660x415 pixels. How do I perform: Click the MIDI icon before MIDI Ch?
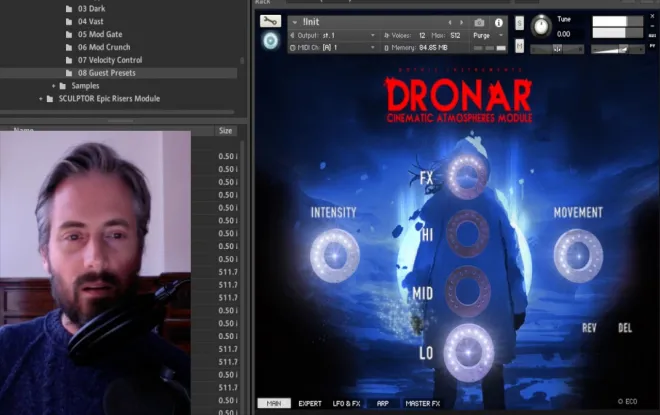tap(293, 48)
